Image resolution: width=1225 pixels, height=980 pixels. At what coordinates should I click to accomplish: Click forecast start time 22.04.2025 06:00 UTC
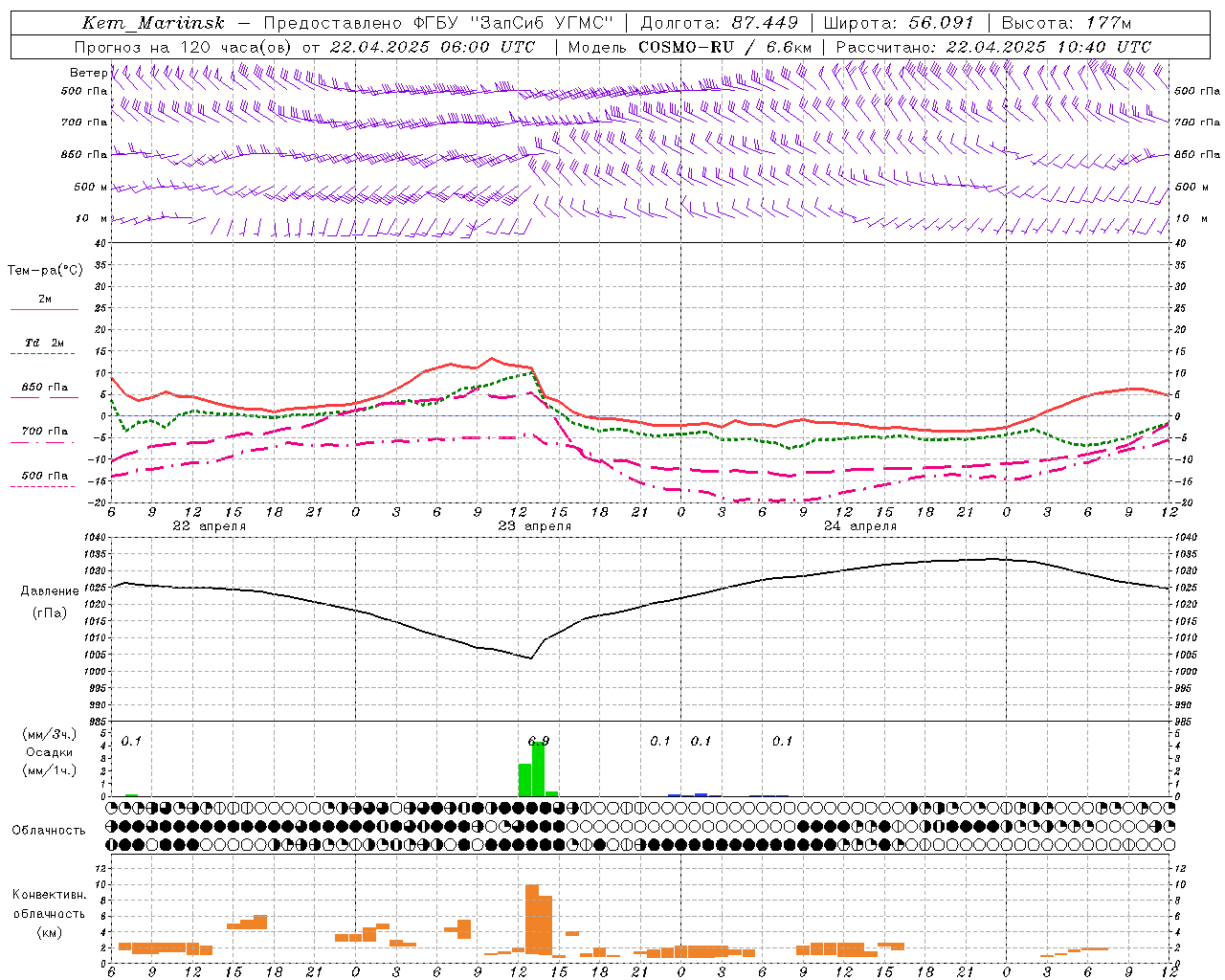432,47
